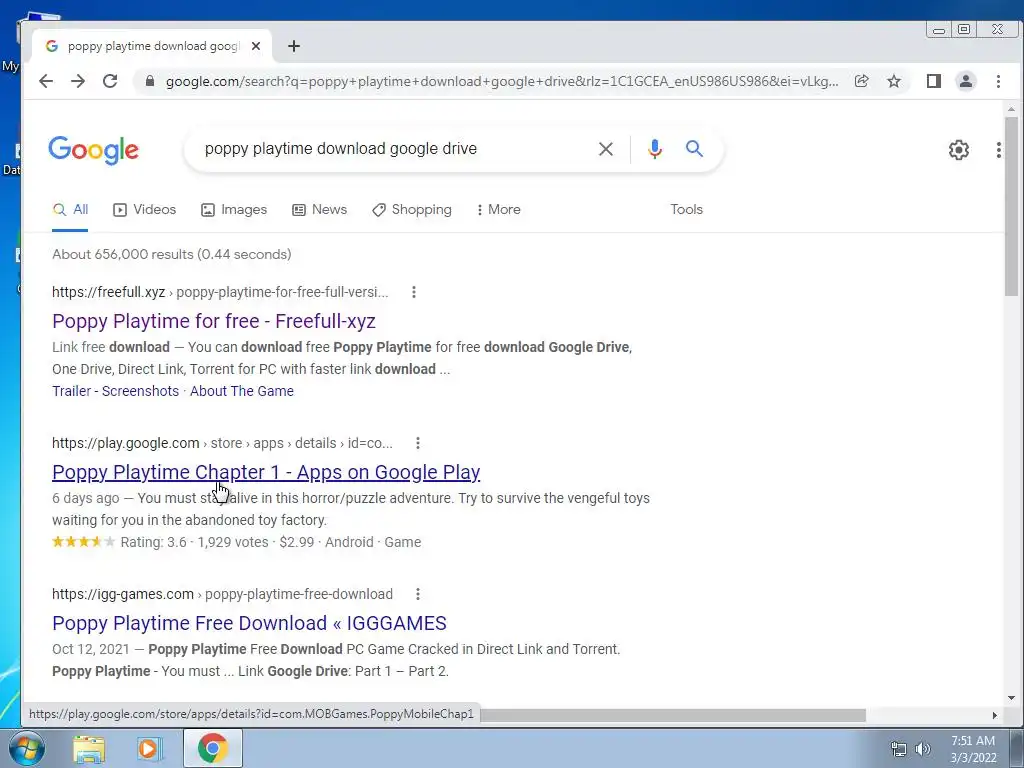The width and height of the screenshot is (1024, 768).
Task: Click the Google search text box
Action: click(x=392, y=149)
